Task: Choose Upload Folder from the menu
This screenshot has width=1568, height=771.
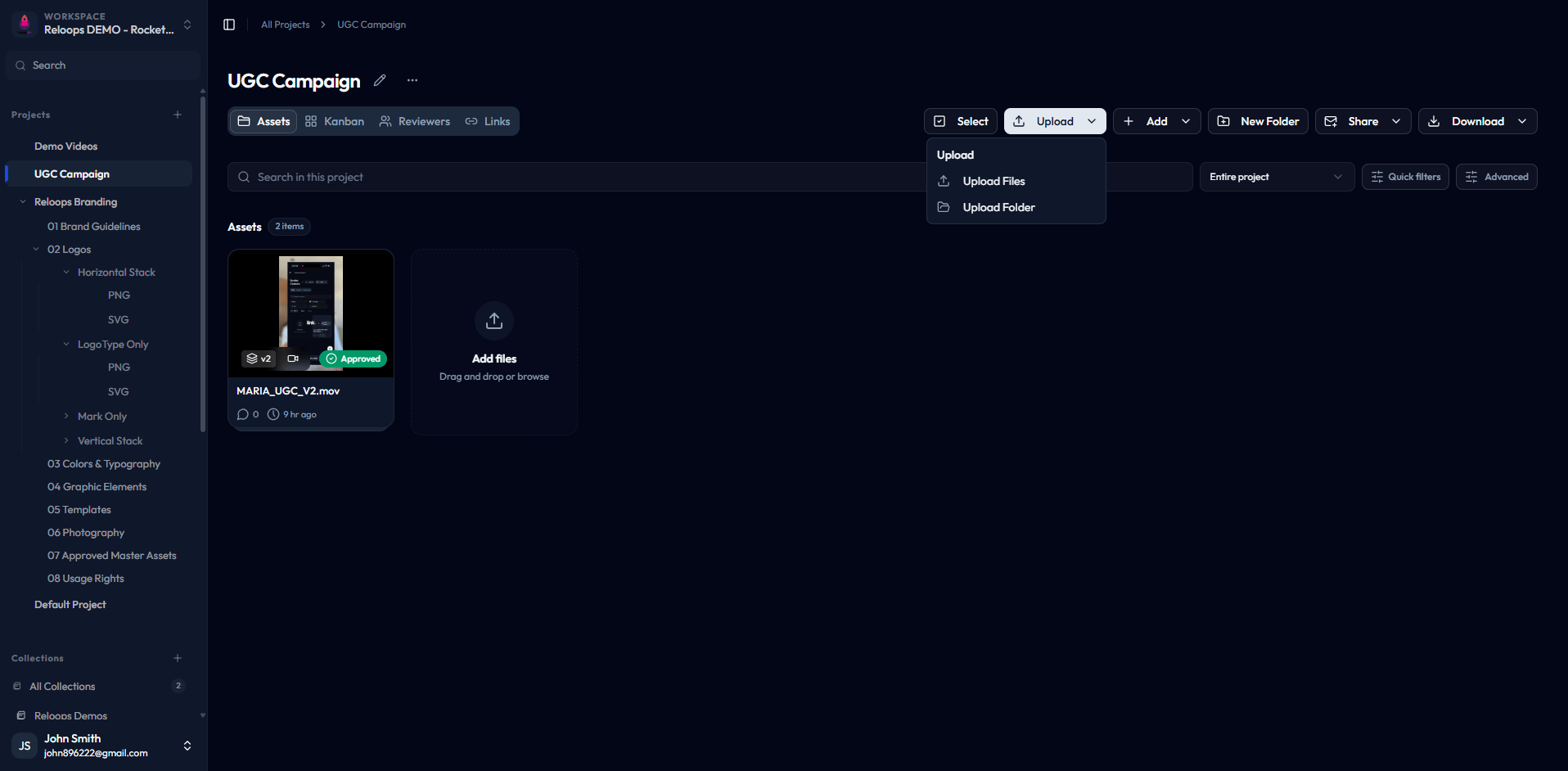Action: 1016,207
